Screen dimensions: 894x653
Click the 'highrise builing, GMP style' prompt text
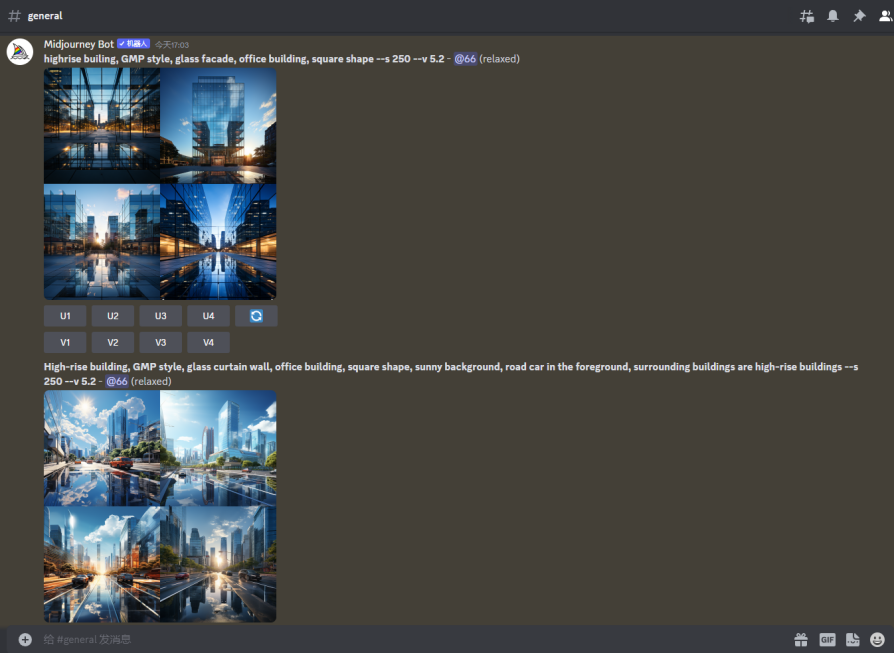244,59
